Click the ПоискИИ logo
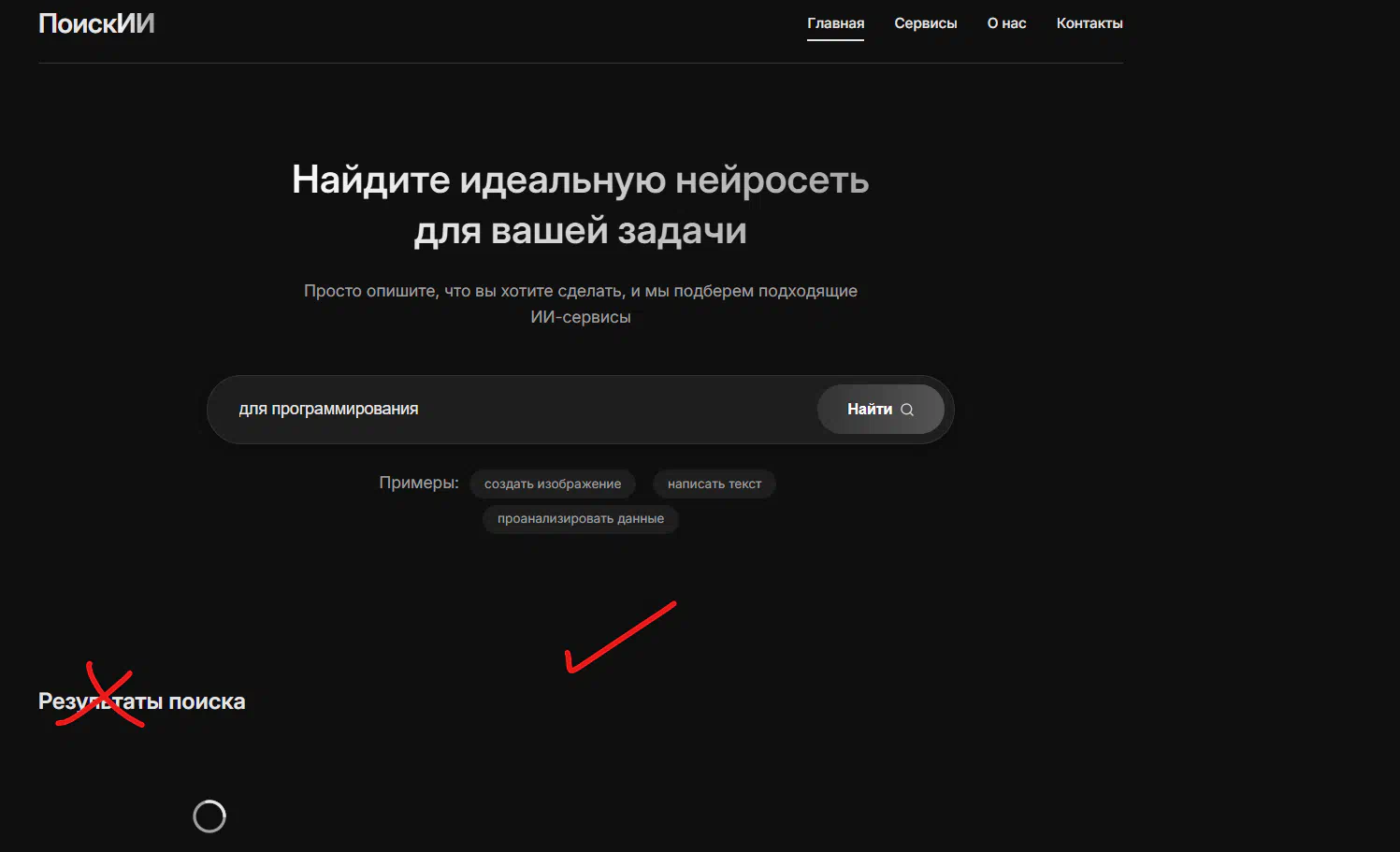Image resolution: width=1400 pixels, height=852 pixels. coord(96,23)
